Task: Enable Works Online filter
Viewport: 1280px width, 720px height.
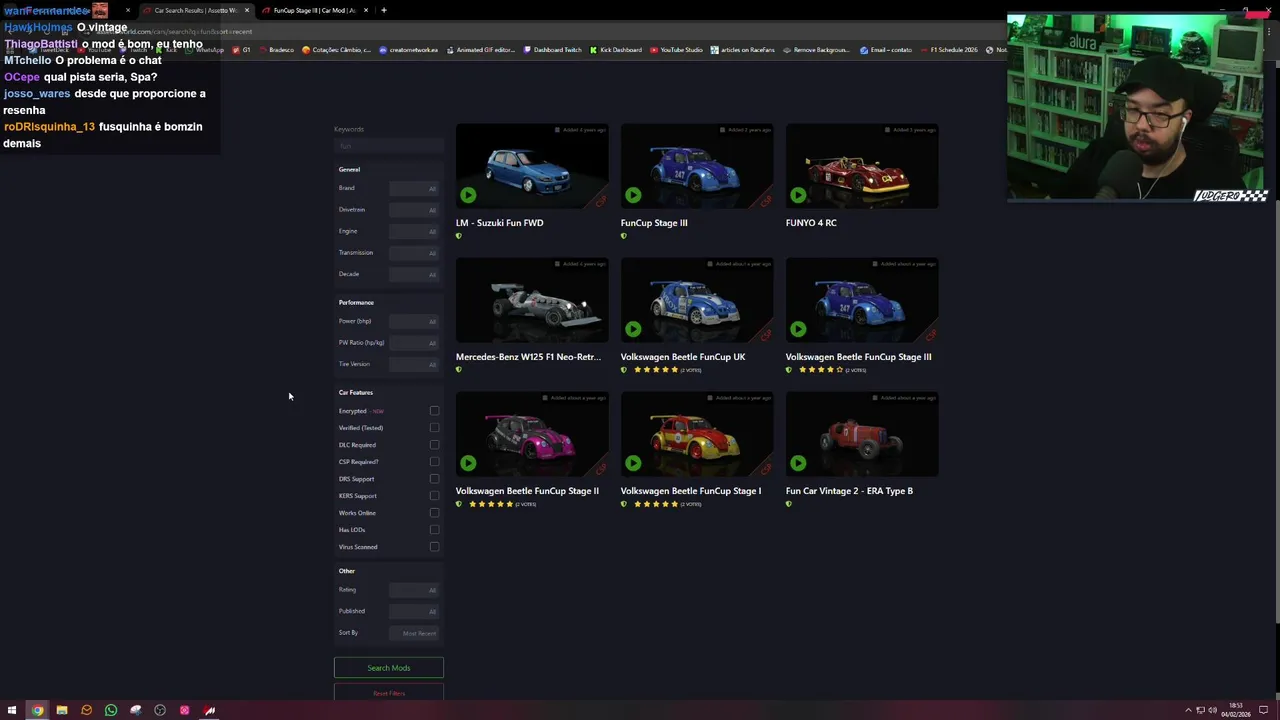Action: pos(434,513)
